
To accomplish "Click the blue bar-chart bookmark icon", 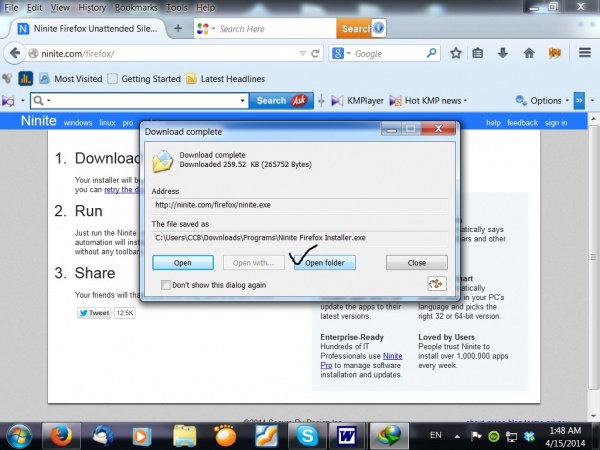I will pos(25,79).
